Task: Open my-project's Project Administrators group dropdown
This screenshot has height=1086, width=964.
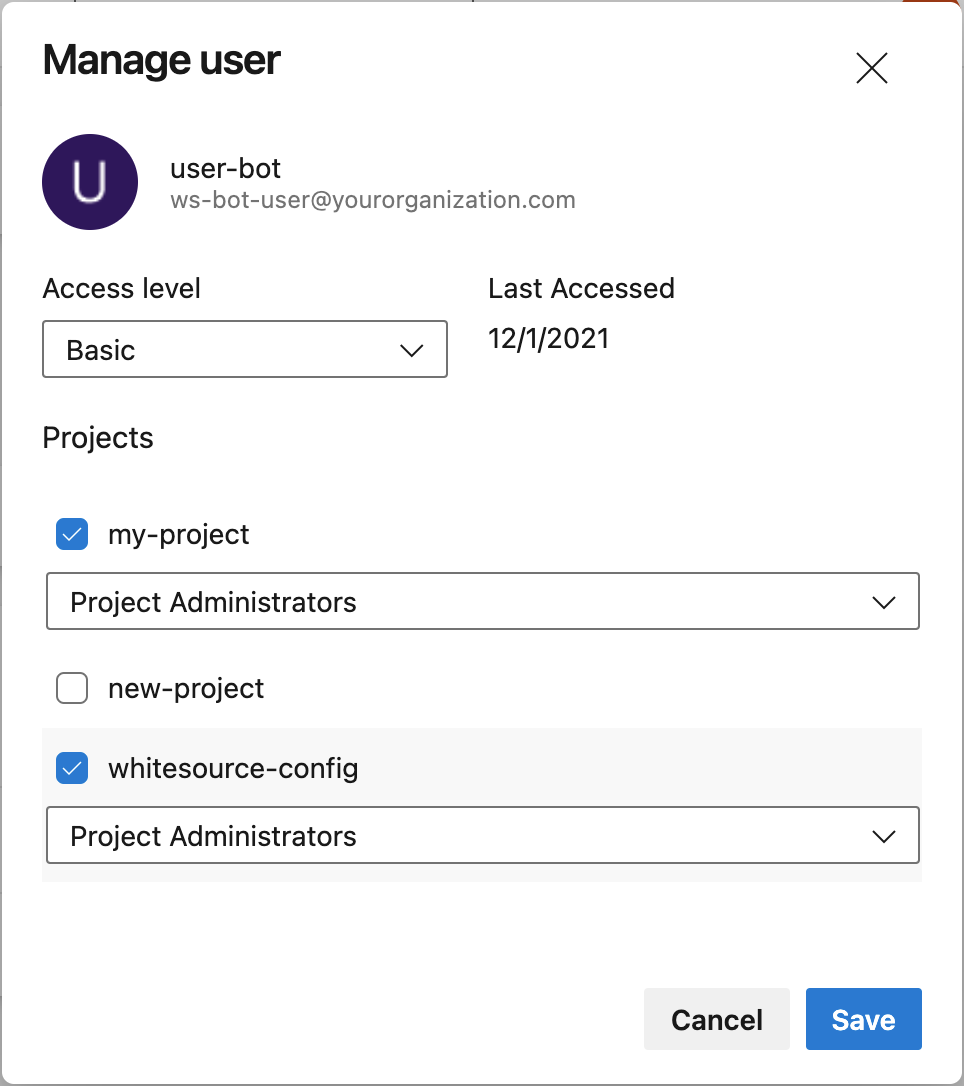Action: (482, 602)
